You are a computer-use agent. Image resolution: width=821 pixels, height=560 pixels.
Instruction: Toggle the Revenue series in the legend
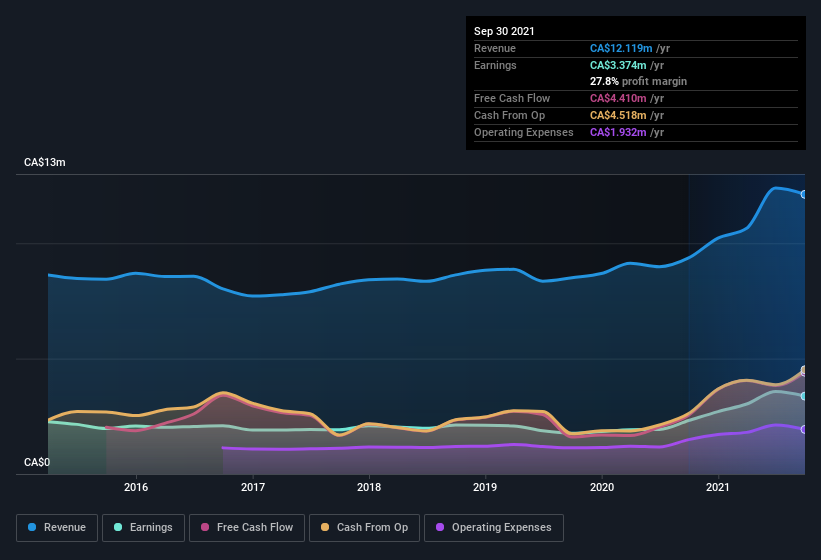(57, 528)
